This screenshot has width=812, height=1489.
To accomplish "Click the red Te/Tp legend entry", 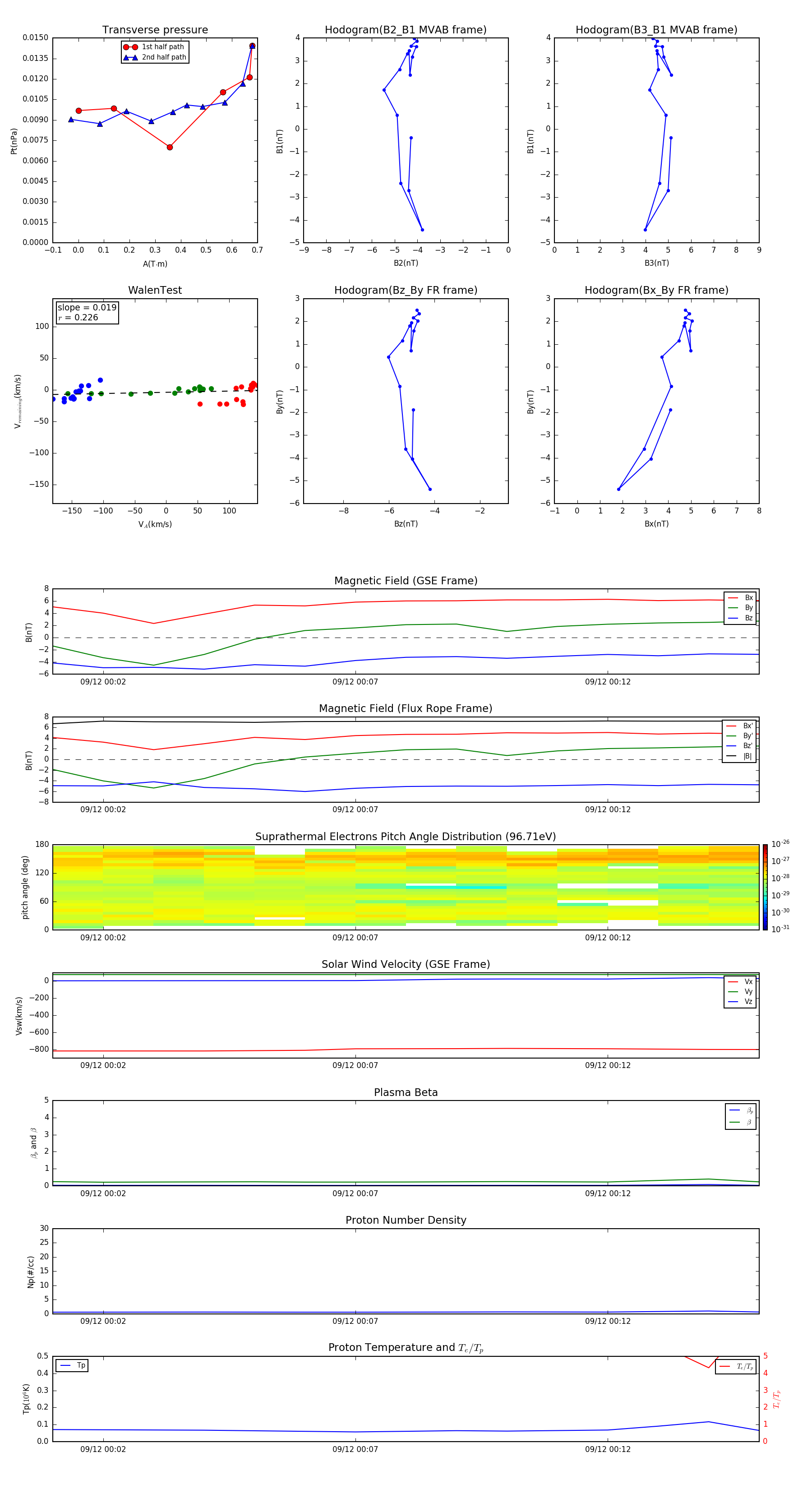I will (x=736, y=1367).
